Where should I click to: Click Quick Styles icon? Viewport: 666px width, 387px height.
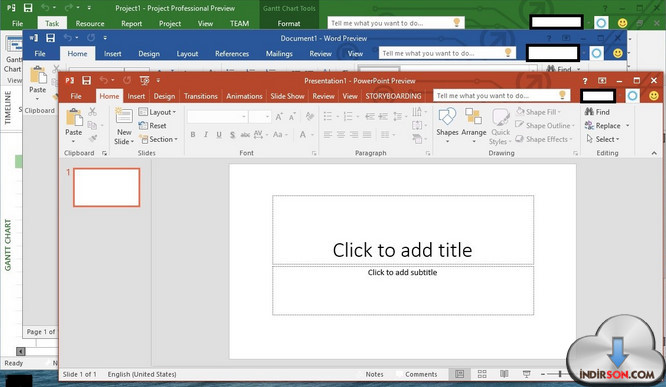(500, 117)
